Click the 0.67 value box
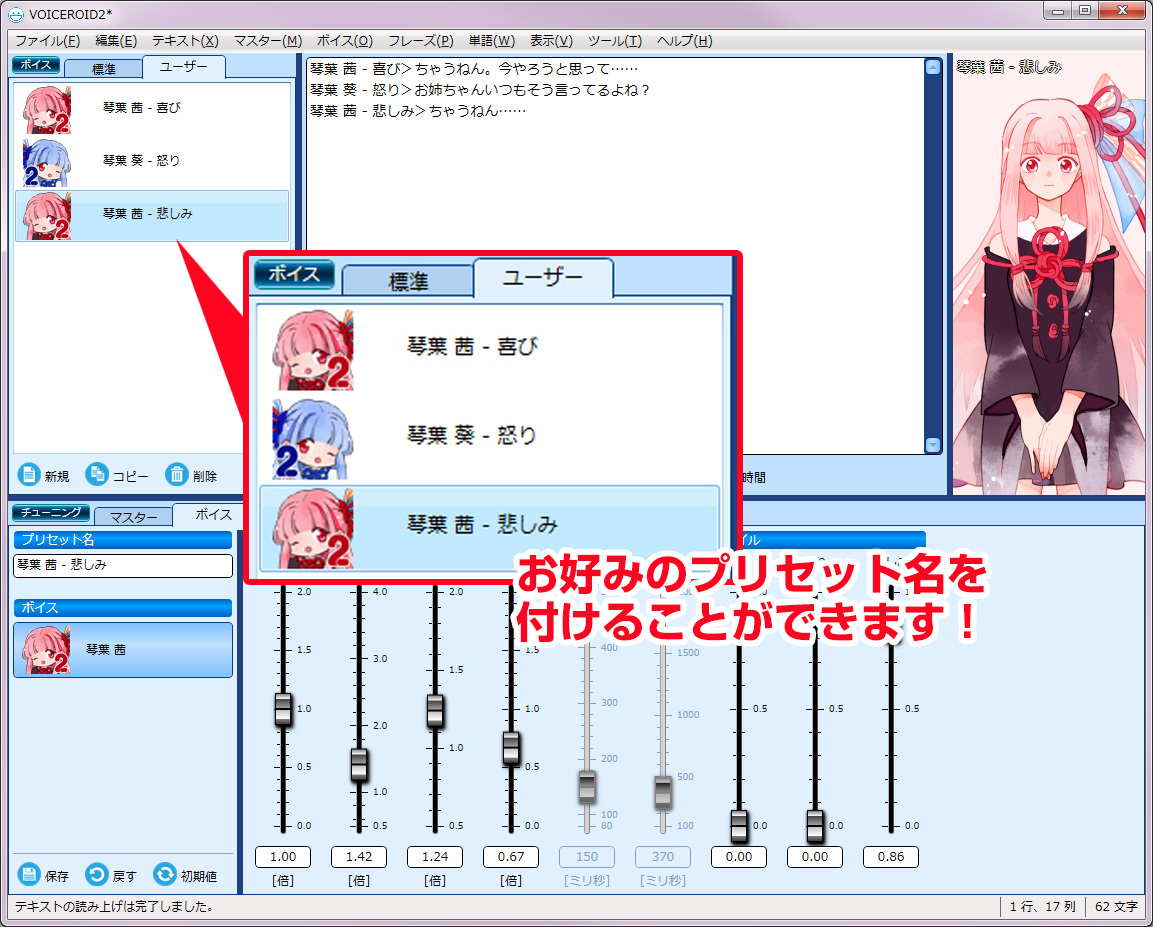1153x927 pixels. point(511,857)
